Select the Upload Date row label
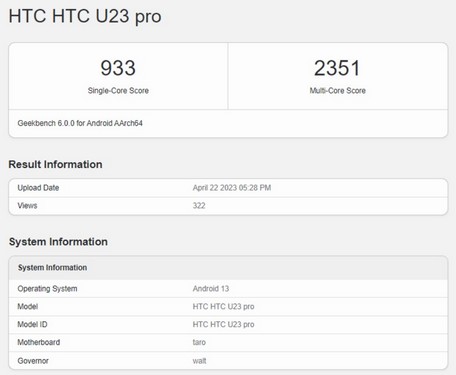The width and height of the screenshot is (456, 375). [x=38, y=188]
